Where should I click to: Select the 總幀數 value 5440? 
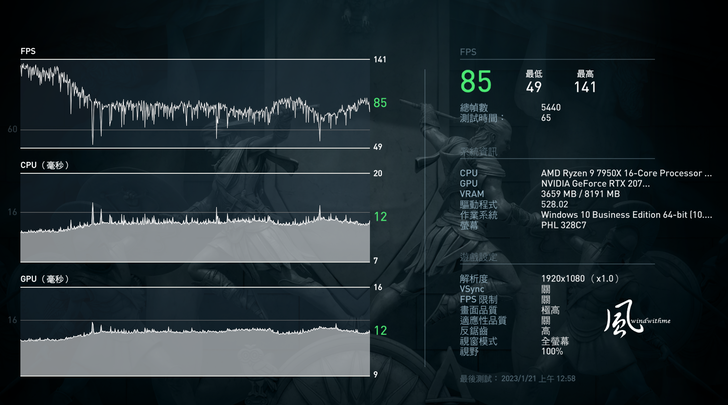pyautogui.click(x=551, y=107)
